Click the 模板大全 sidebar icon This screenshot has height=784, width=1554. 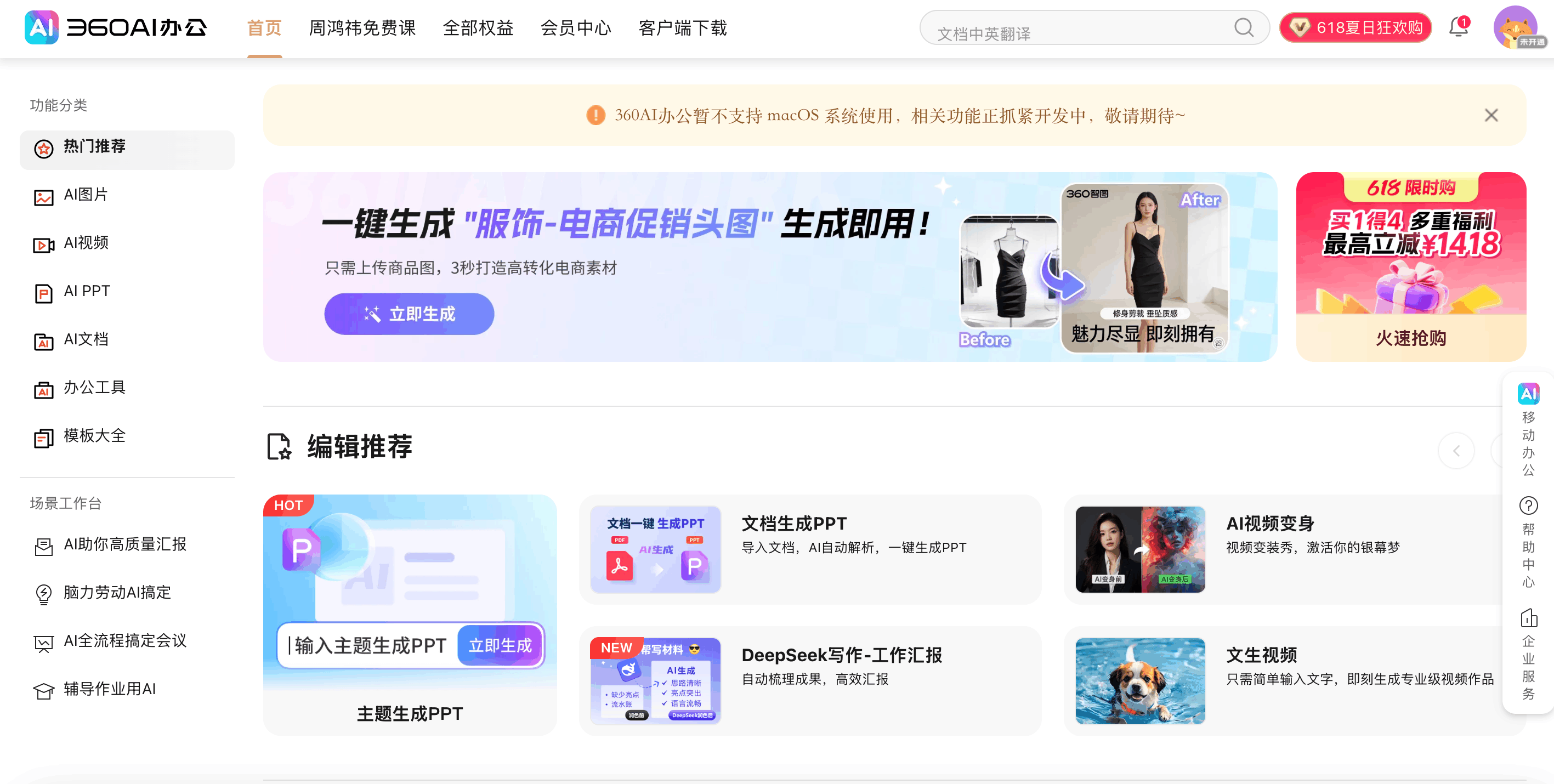click(x=43, y=438)
